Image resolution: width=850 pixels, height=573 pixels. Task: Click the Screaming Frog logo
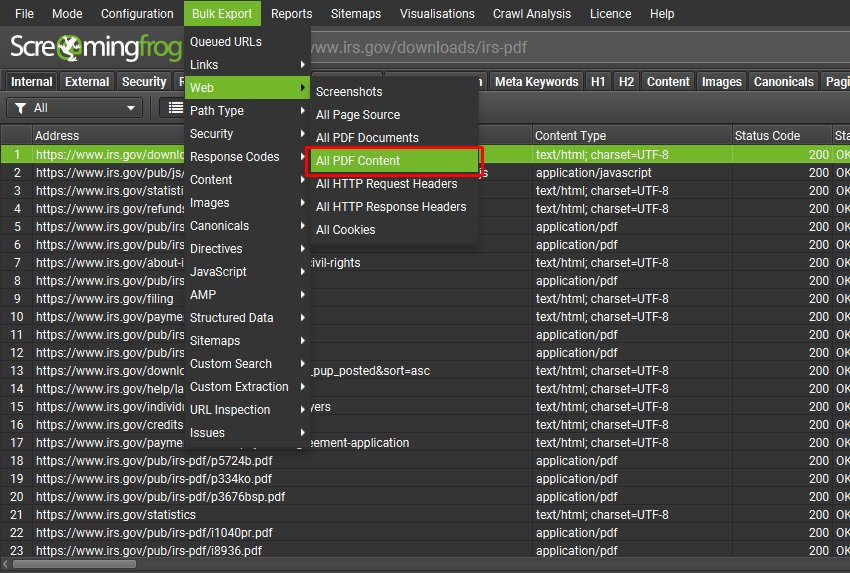click(96, 48)
